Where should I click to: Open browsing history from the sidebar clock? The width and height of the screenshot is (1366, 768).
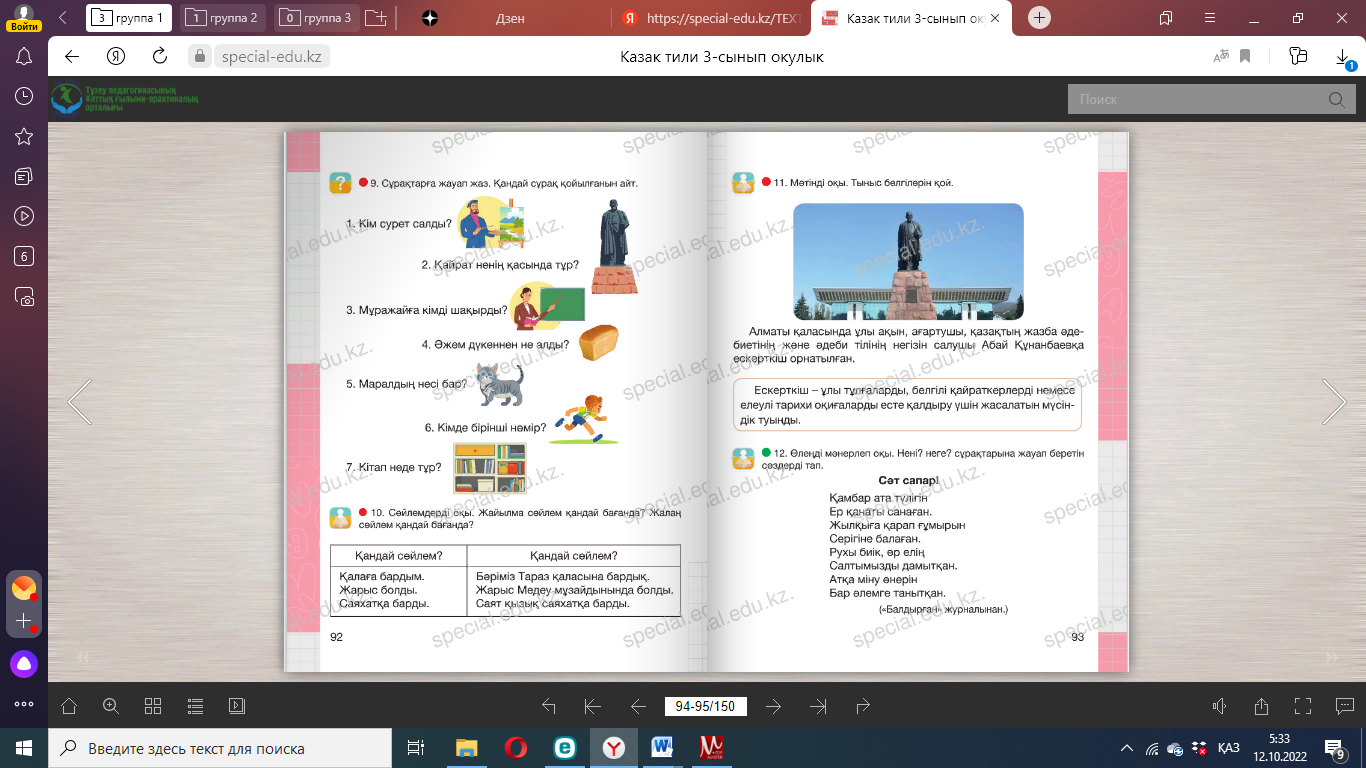25,96
